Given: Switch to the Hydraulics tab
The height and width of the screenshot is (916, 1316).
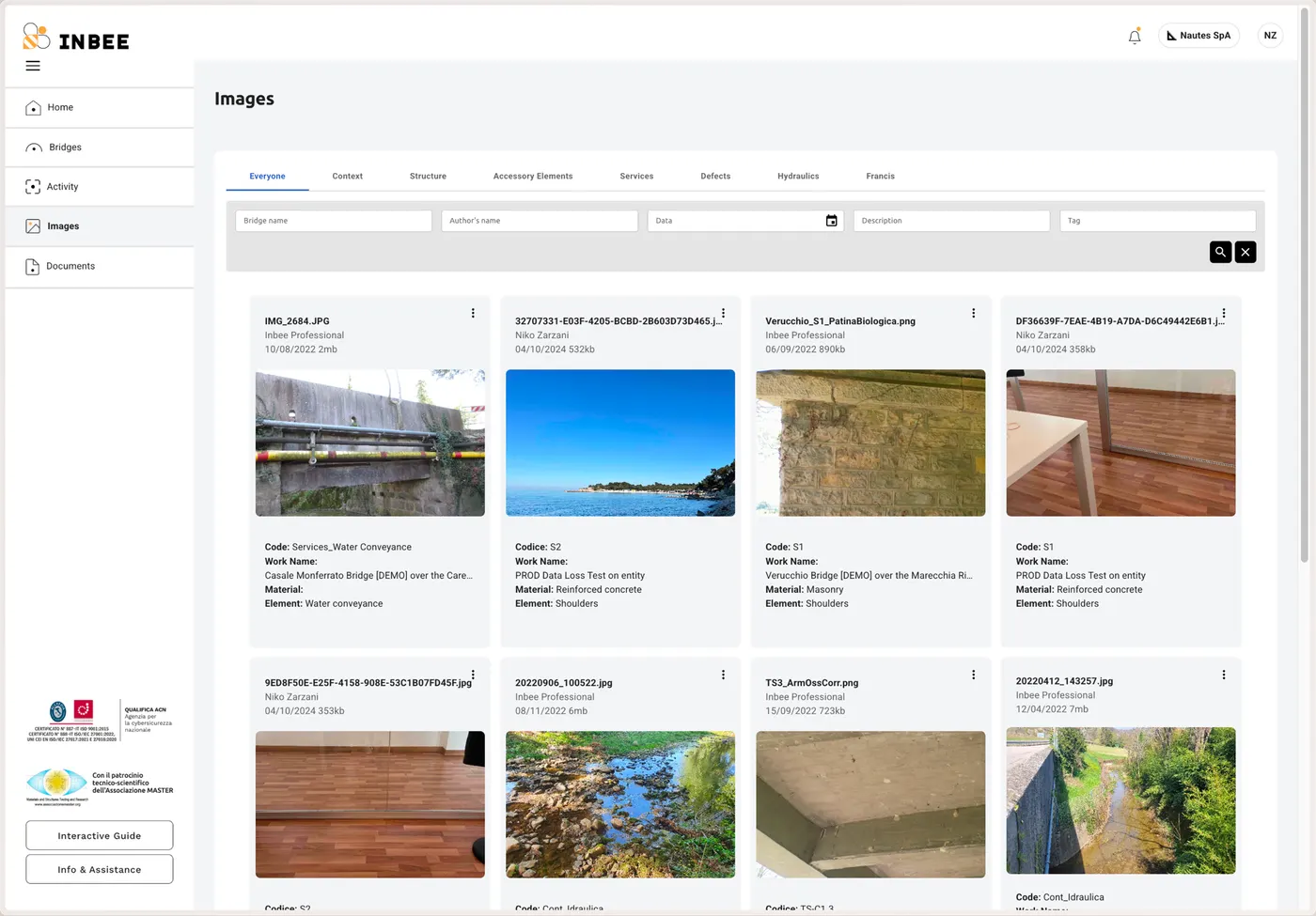Looking at the screenshot, I should 798,177.
